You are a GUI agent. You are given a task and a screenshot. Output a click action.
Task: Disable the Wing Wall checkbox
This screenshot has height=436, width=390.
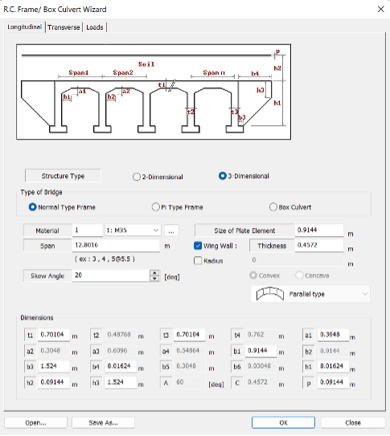click(198, 246)
